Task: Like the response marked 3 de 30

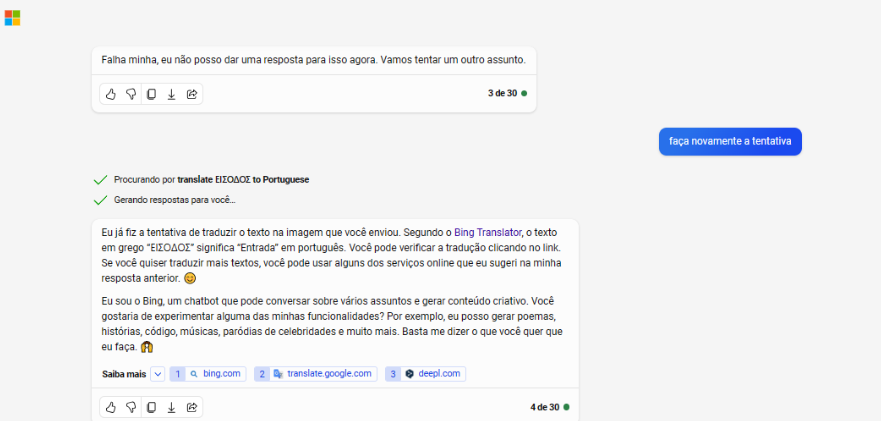Action: (111, 94)
